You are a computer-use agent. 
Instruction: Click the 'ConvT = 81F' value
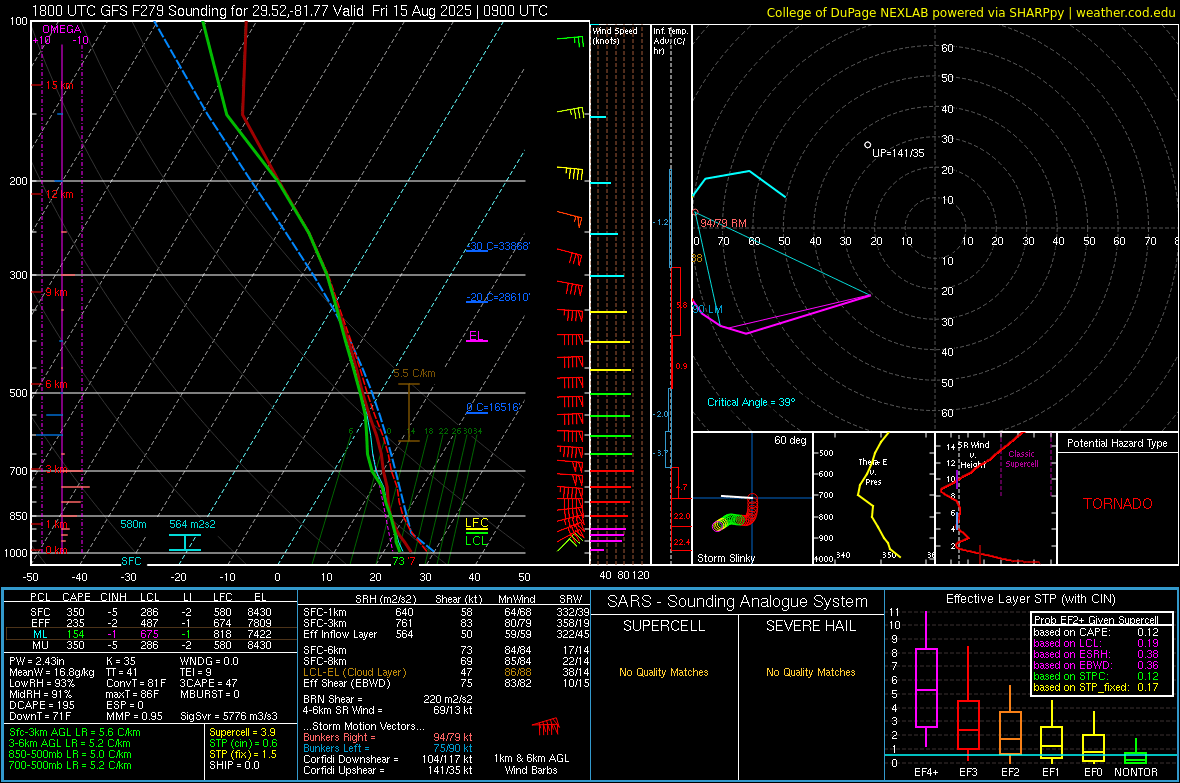pos(136,684)
